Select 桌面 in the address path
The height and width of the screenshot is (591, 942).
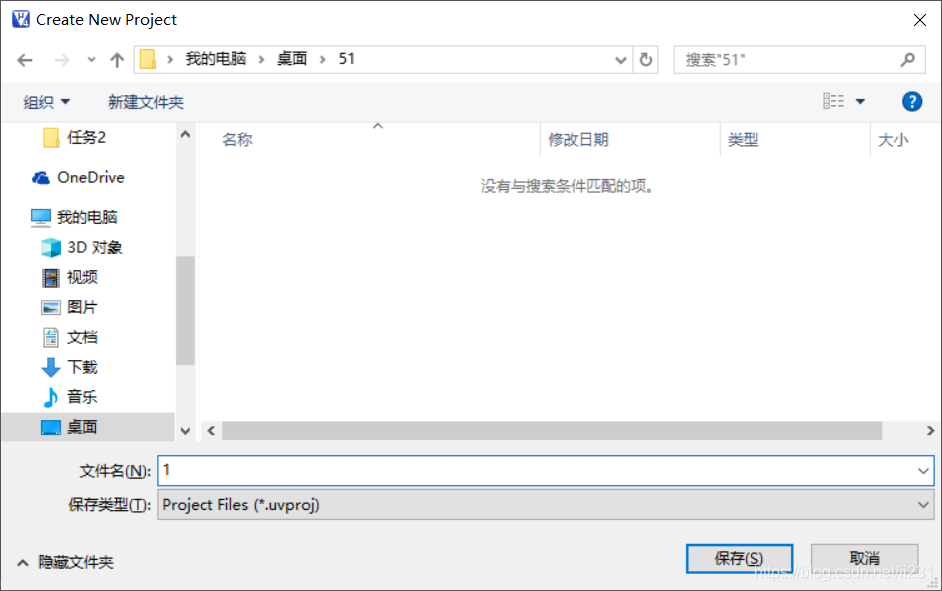(x=292, y=59)
